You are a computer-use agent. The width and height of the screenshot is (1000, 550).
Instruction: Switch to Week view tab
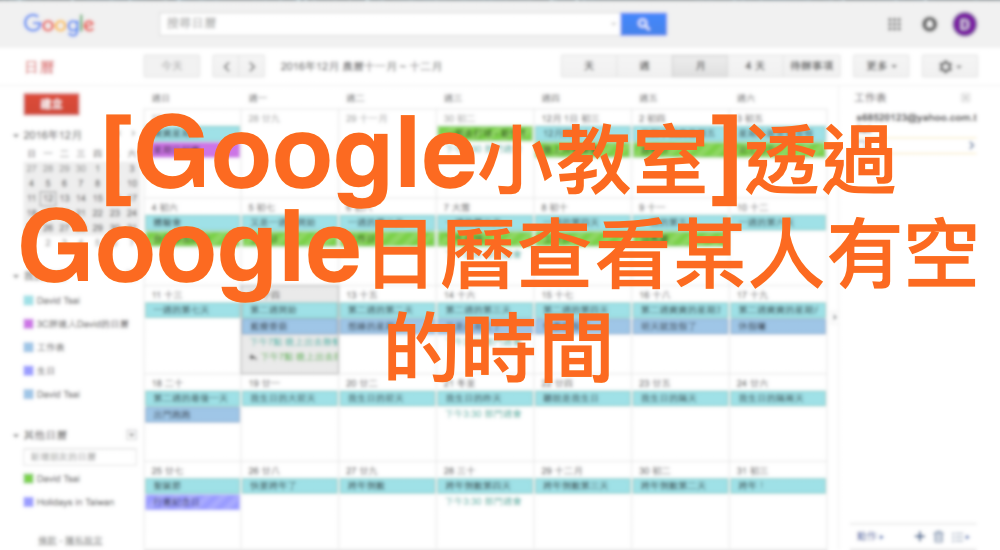pos(644,66)
